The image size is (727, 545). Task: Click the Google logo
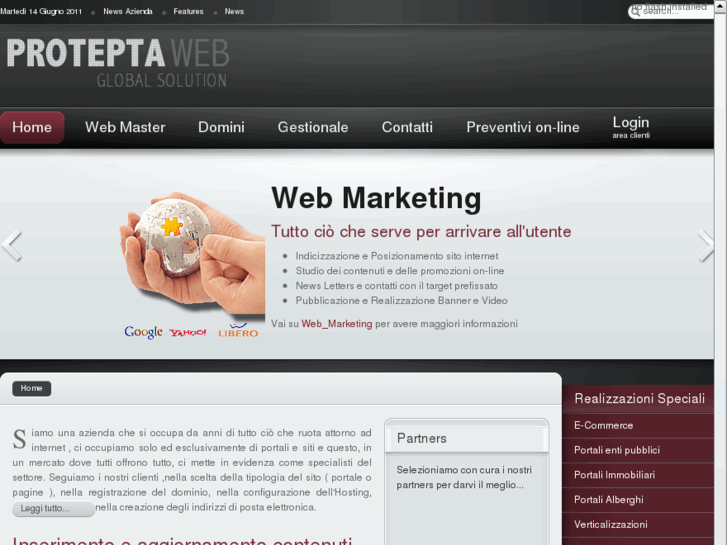(143, 332)
